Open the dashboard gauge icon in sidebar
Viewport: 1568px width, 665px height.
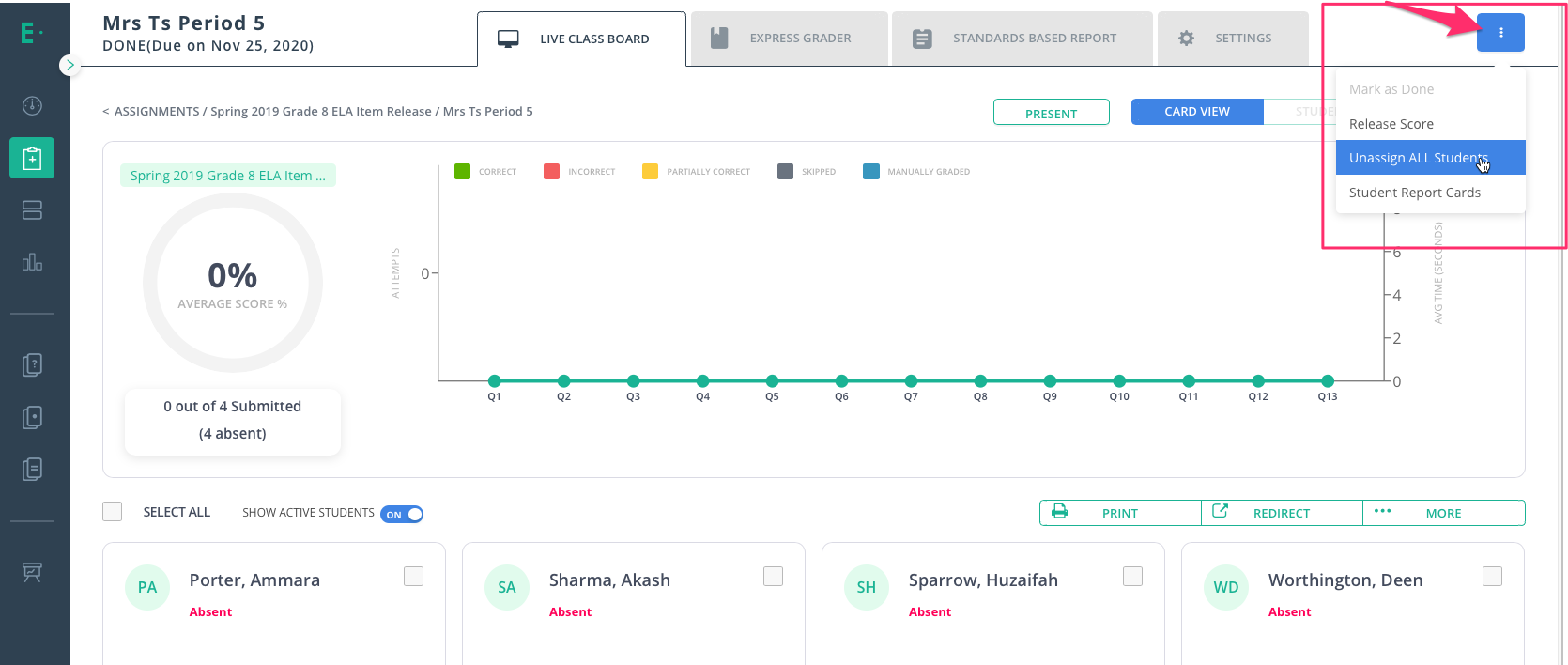(x=32, y=105)
